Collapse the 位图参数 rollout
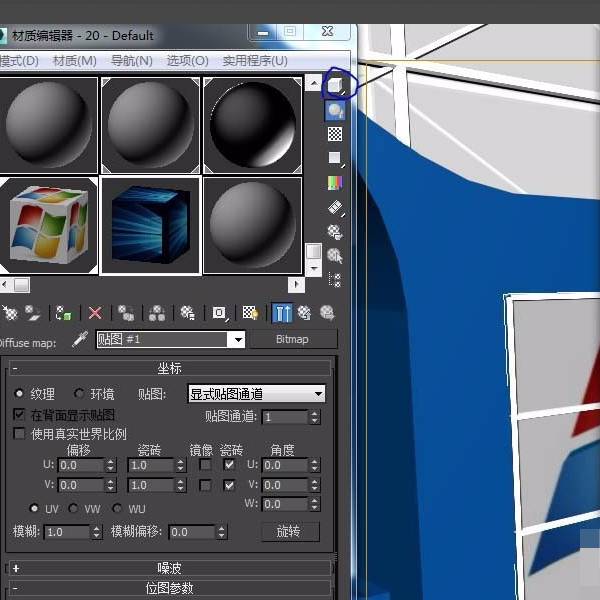Screen dimensions: 600x600 (x=170, y=588)
